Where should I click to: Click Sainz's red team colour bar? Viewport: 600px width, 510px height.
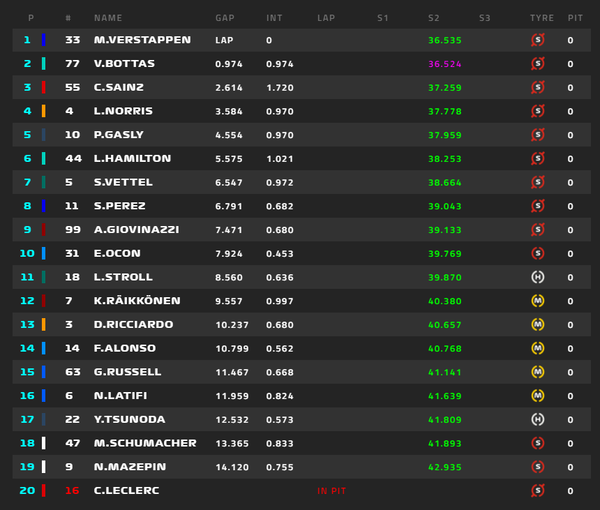[44, 87]
